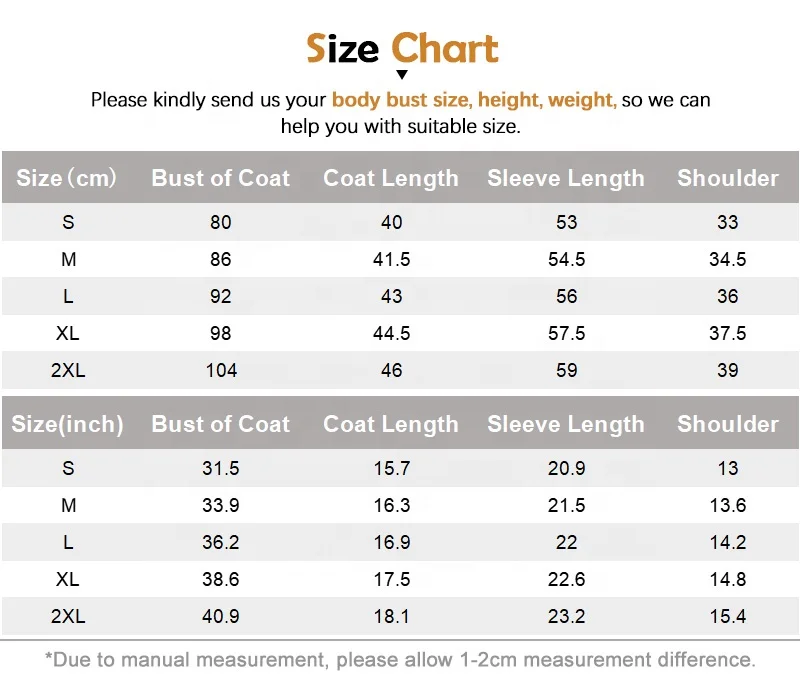Click the sleeve length value 57.5

(x=566, y=333)
